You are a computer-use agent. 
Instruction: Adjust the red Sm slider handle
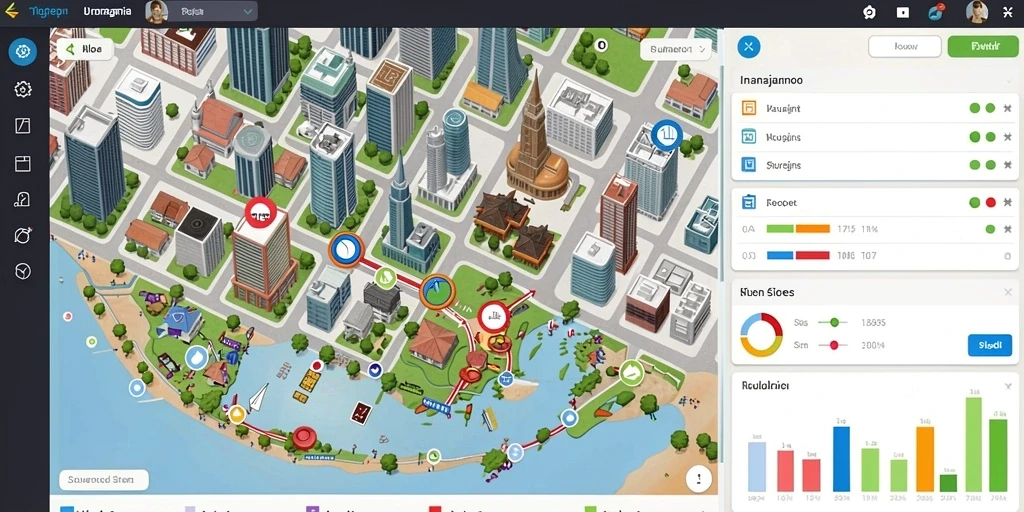(x=833, y=345)
